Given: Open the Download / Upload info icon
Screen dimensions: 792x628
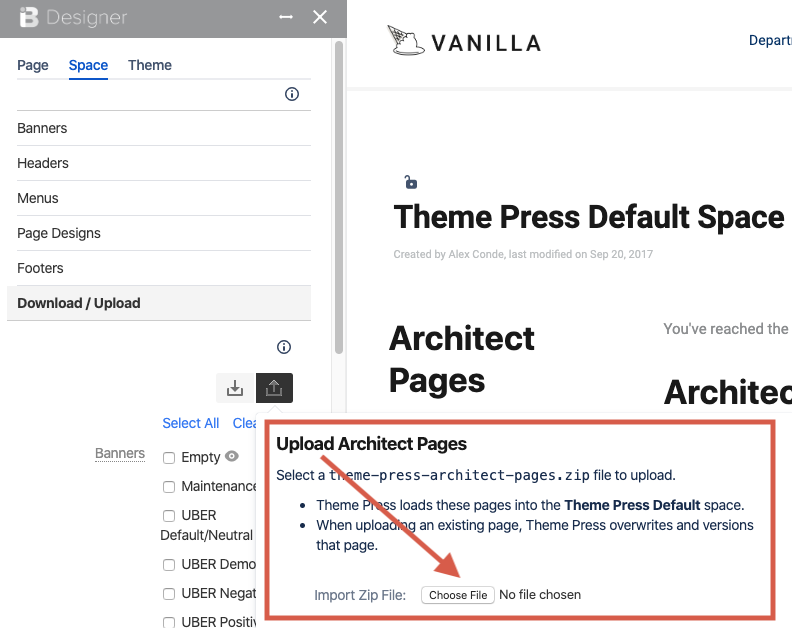Looking at the screenshot, I should pos(284,347).
